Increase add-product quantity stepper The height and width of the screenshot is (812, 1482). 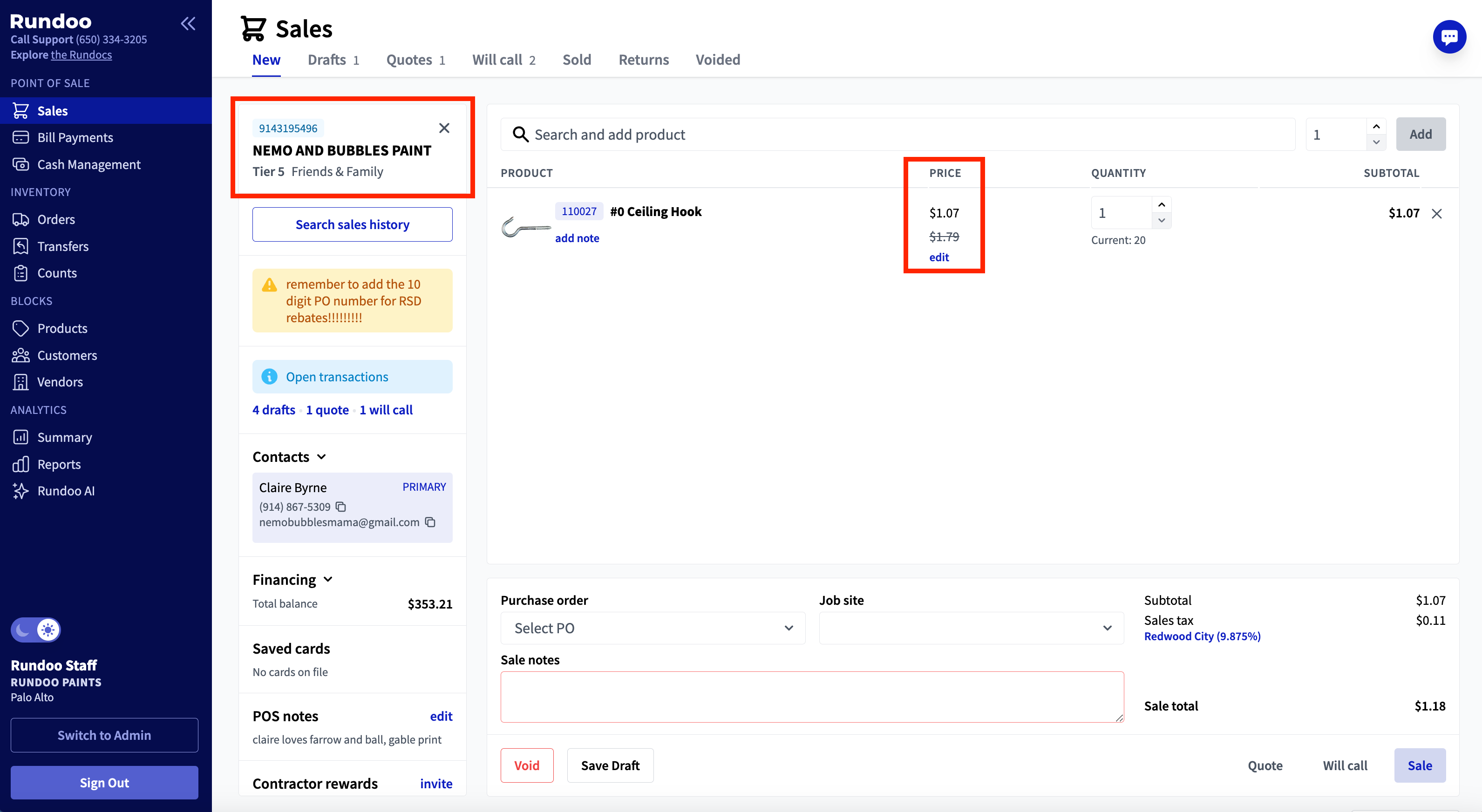coord(1376,127)
